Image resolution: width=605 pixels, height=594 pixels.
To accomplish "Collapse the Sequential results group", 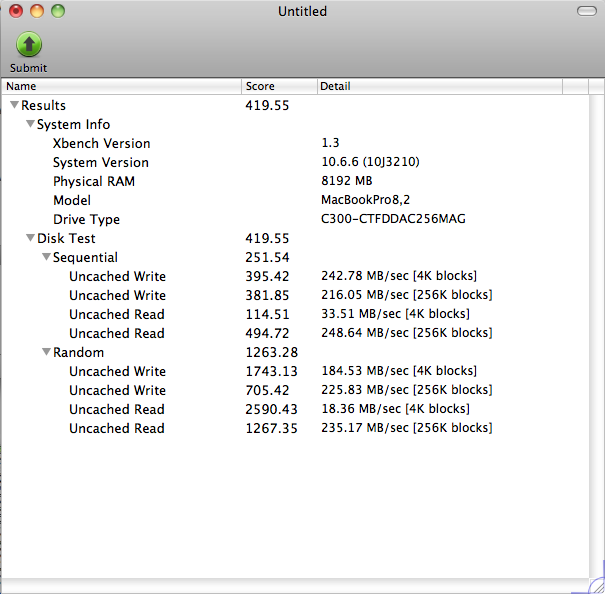I will pos(46,257).
